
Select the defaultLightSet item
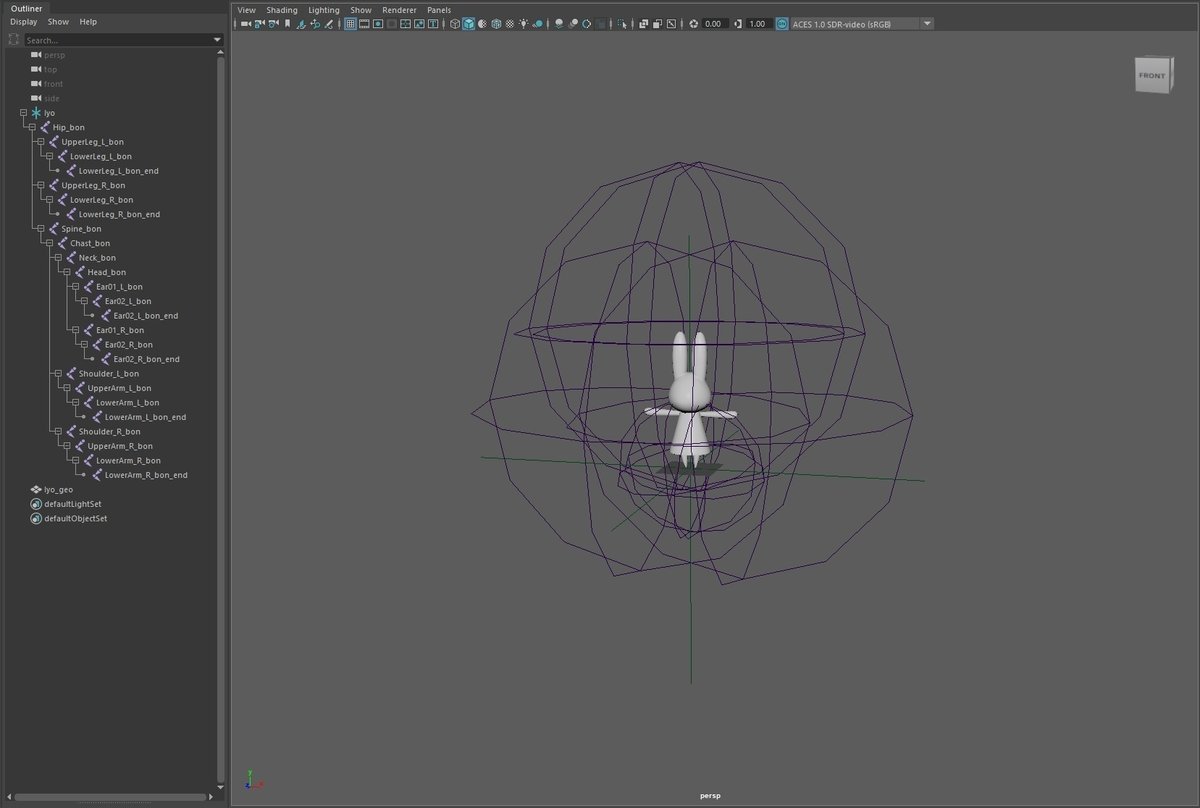pyautogui.click(x=72, y=504)
